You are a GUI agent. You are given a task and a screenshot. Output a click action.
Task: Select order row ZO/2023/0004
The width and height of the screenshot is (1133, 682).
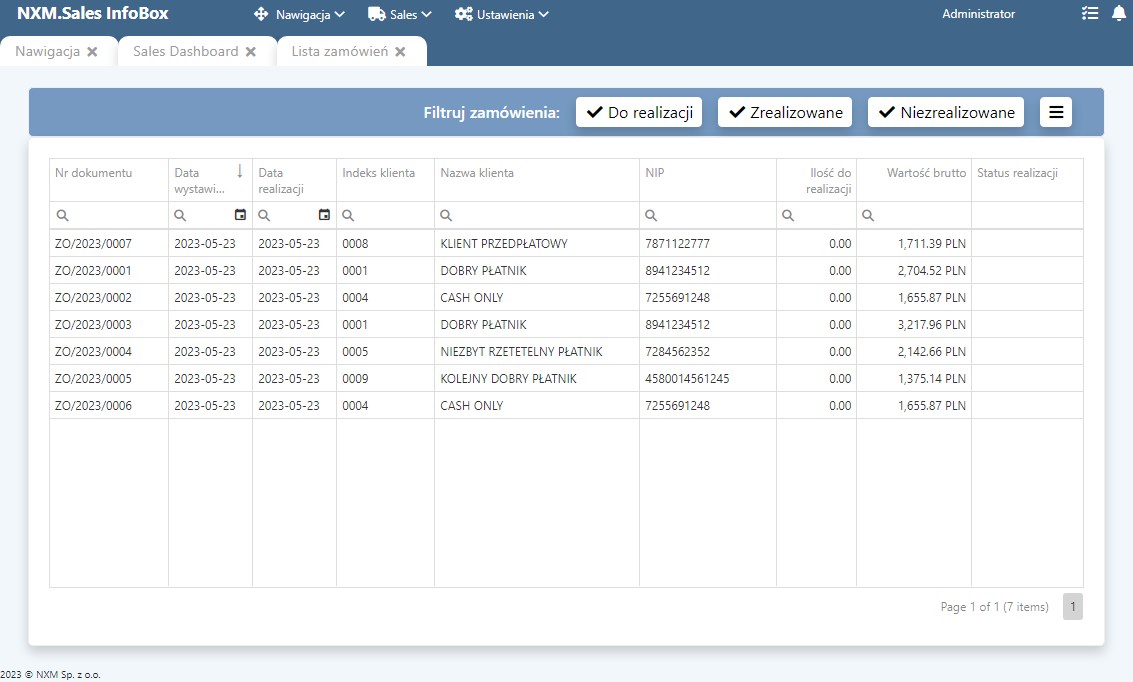click(94, 352)
